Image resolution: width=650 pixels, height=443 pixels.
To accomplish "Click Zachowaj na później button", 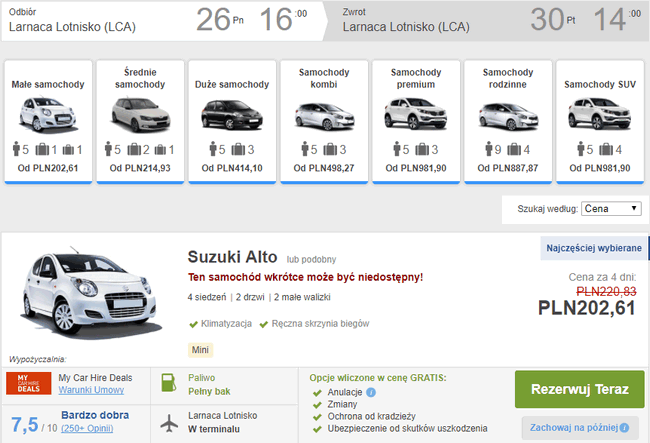I will coord(580,428).
